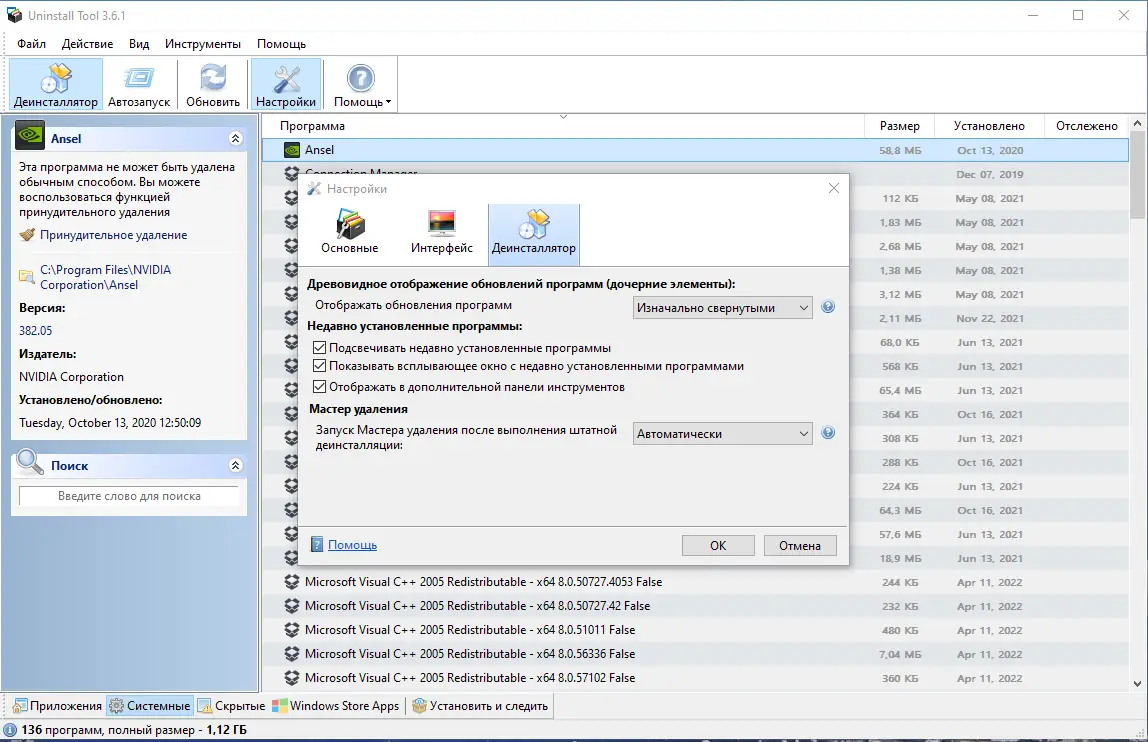Click scroll down arrow of the program list
1148x742 pixels.
coord(1137,683)
